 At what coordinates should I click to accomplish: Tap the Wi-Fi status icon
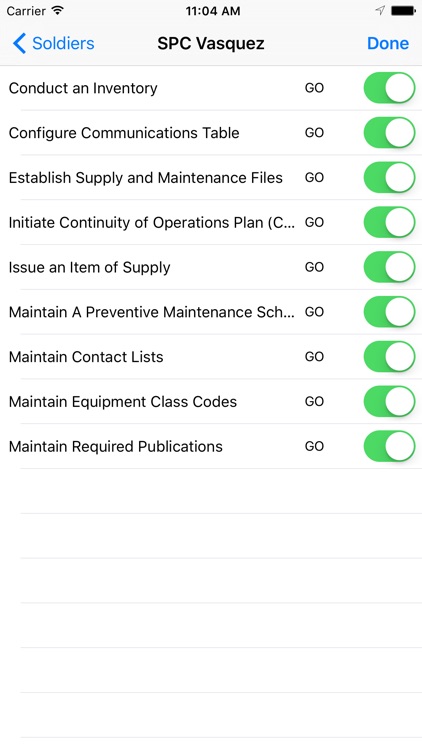[x=58, y=11]
